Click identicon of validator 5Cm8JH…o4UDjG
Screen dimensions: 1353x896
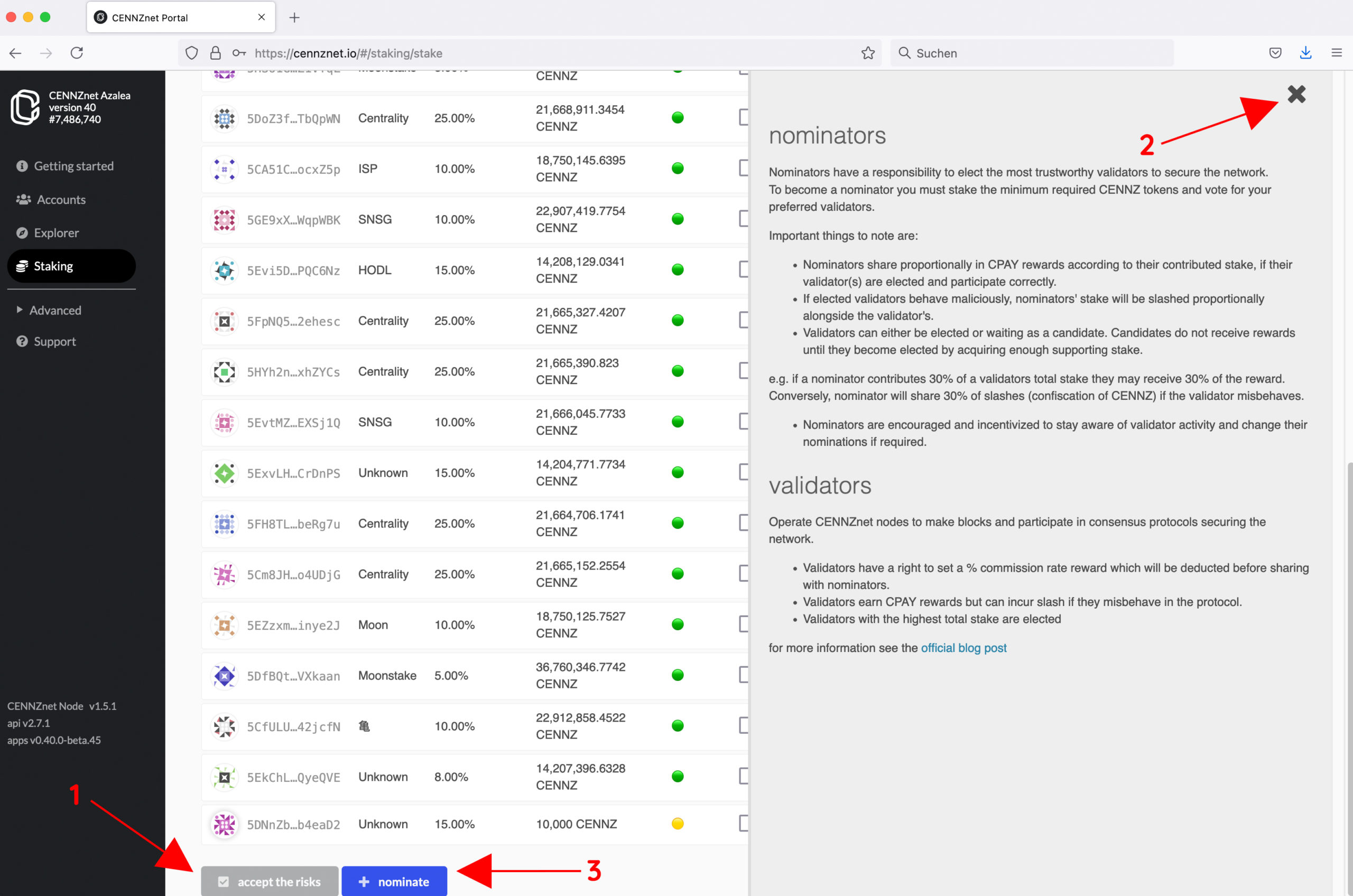pyautogui.click(x=224, y=574)
